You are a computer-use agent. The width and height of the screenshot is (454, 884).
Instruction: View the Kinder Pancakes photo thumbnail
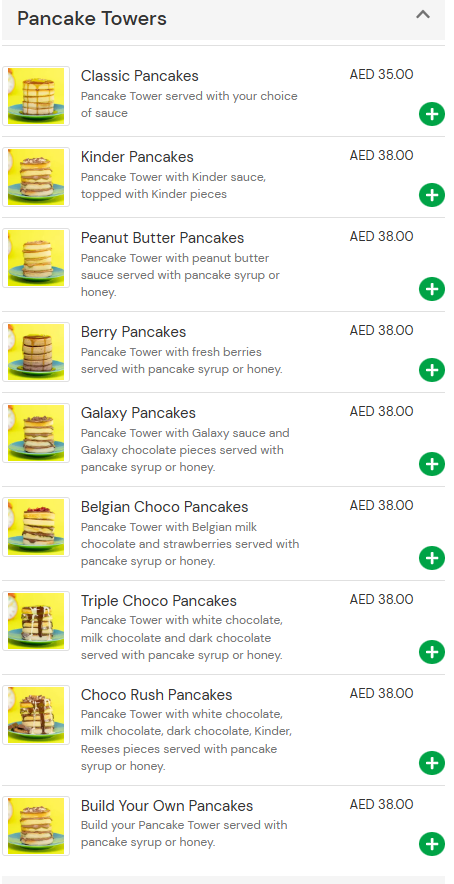click(x=36, y=177)
